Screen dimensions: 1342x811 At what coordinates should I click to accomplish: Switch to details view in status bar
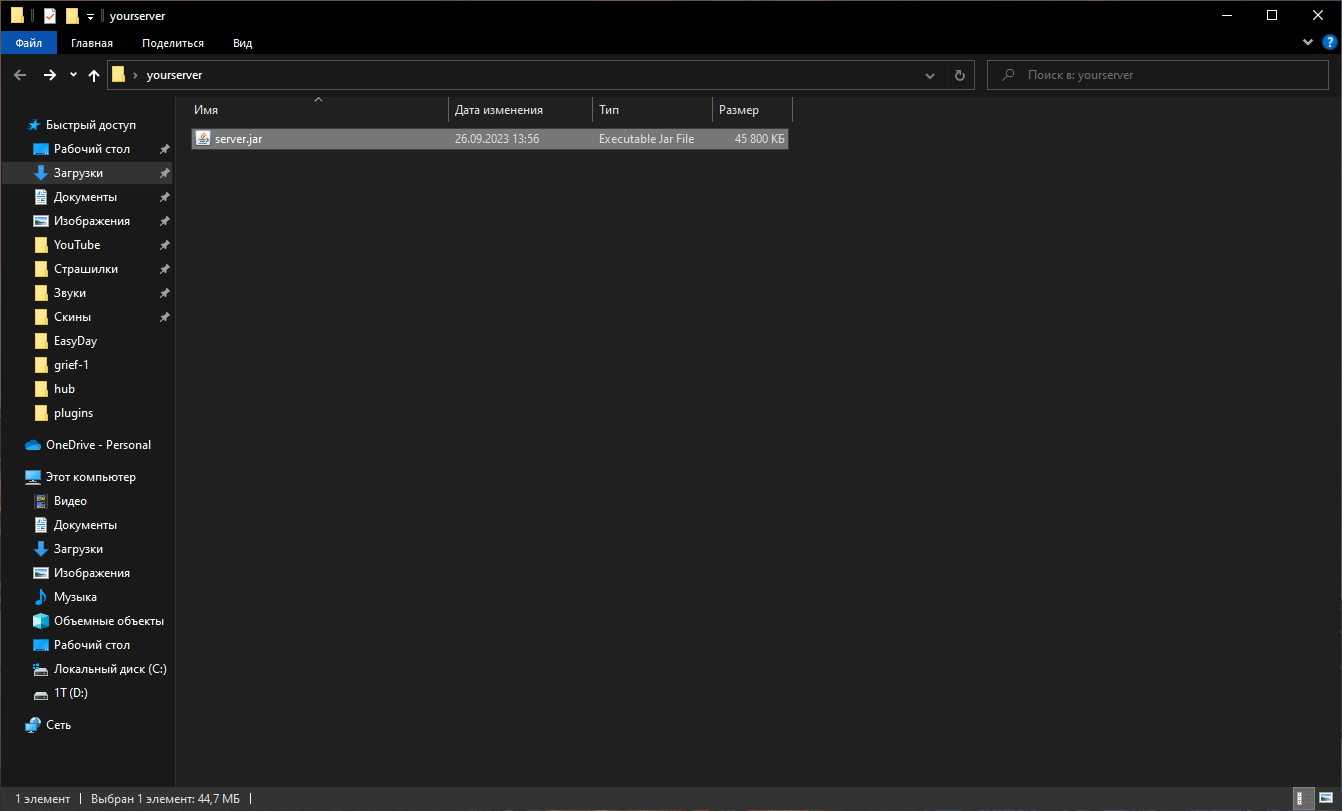(1304, 798)
